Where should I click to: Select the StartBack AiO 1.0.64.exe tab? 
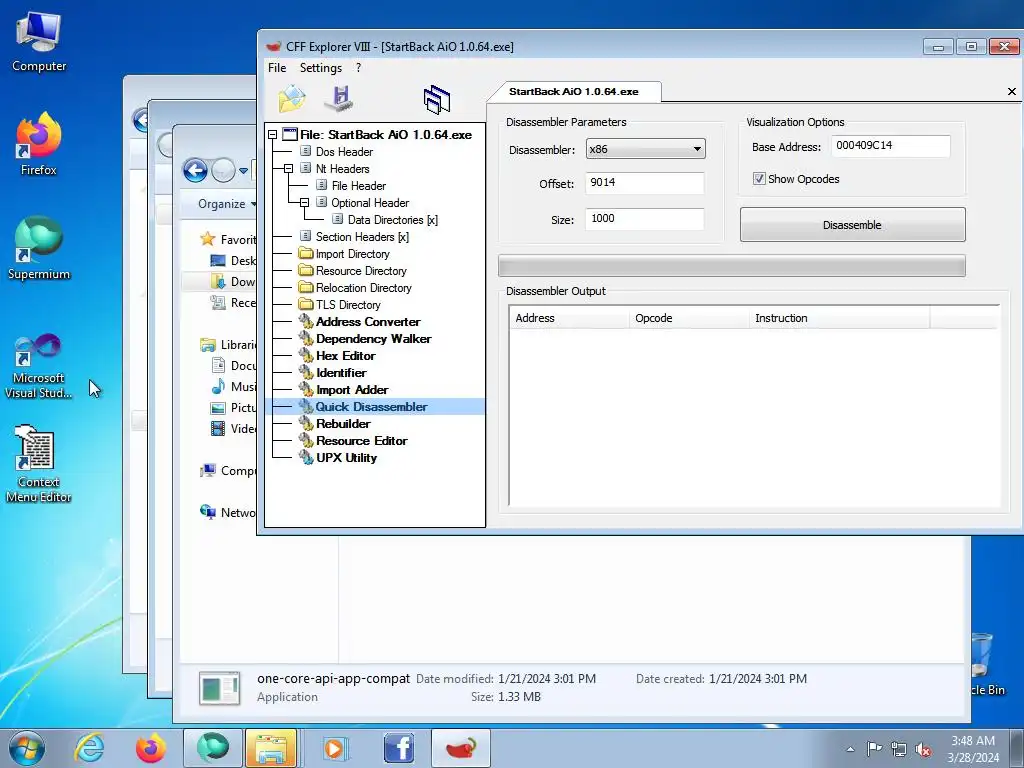(573, 91)
